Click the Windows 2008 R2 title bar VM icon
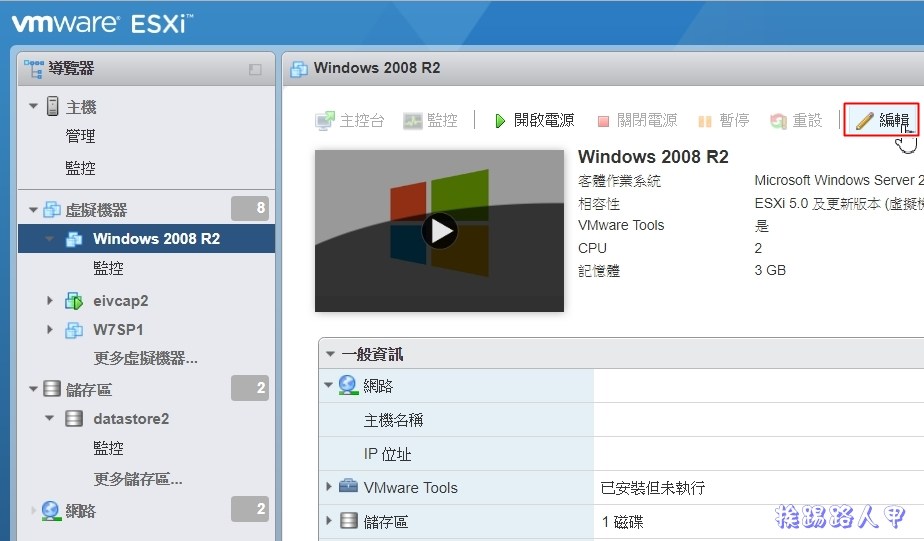 (x=299, y=69)
